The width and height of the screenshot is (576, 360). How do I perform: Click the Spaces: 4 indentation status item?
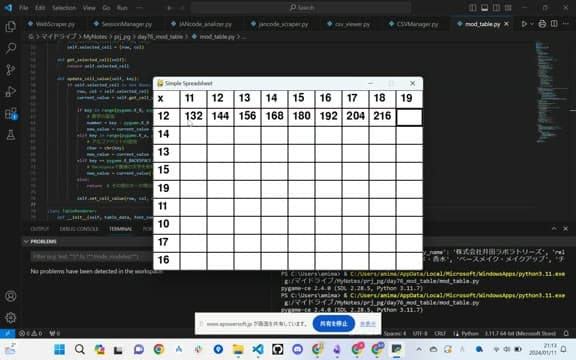(x=395, y=334)
